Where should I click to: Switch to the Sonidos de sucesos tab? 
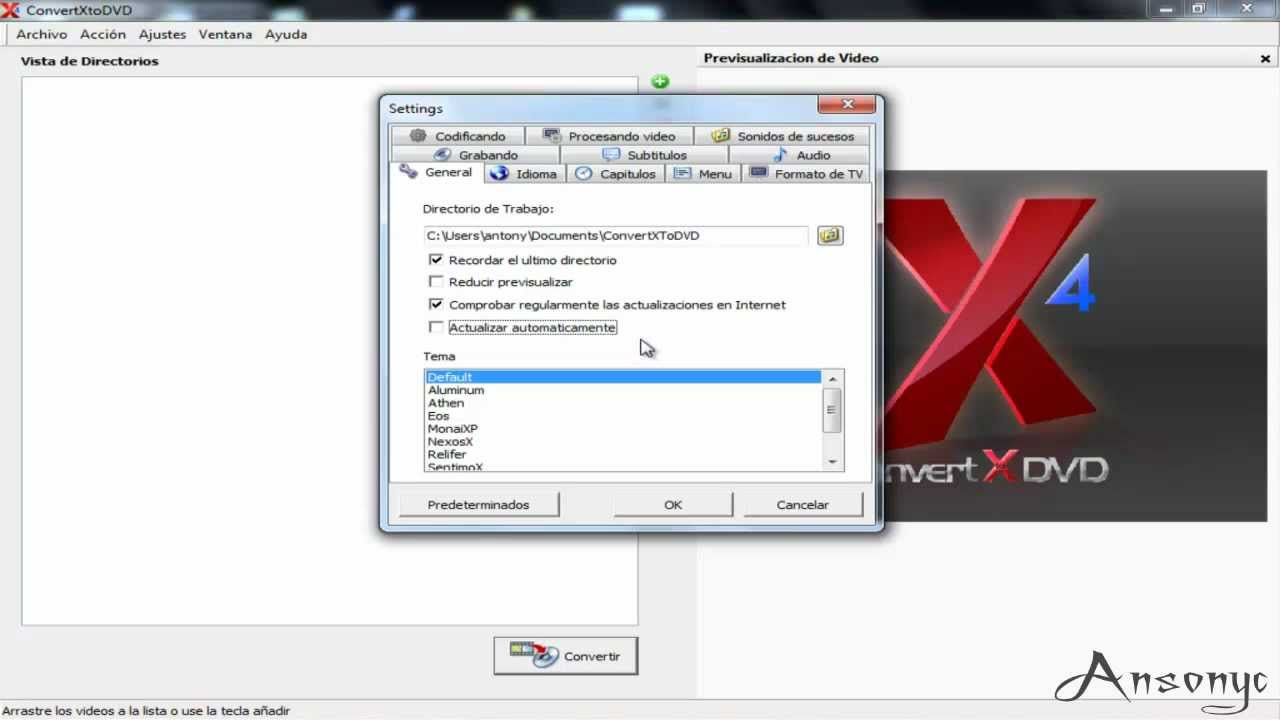coord(782,135)
